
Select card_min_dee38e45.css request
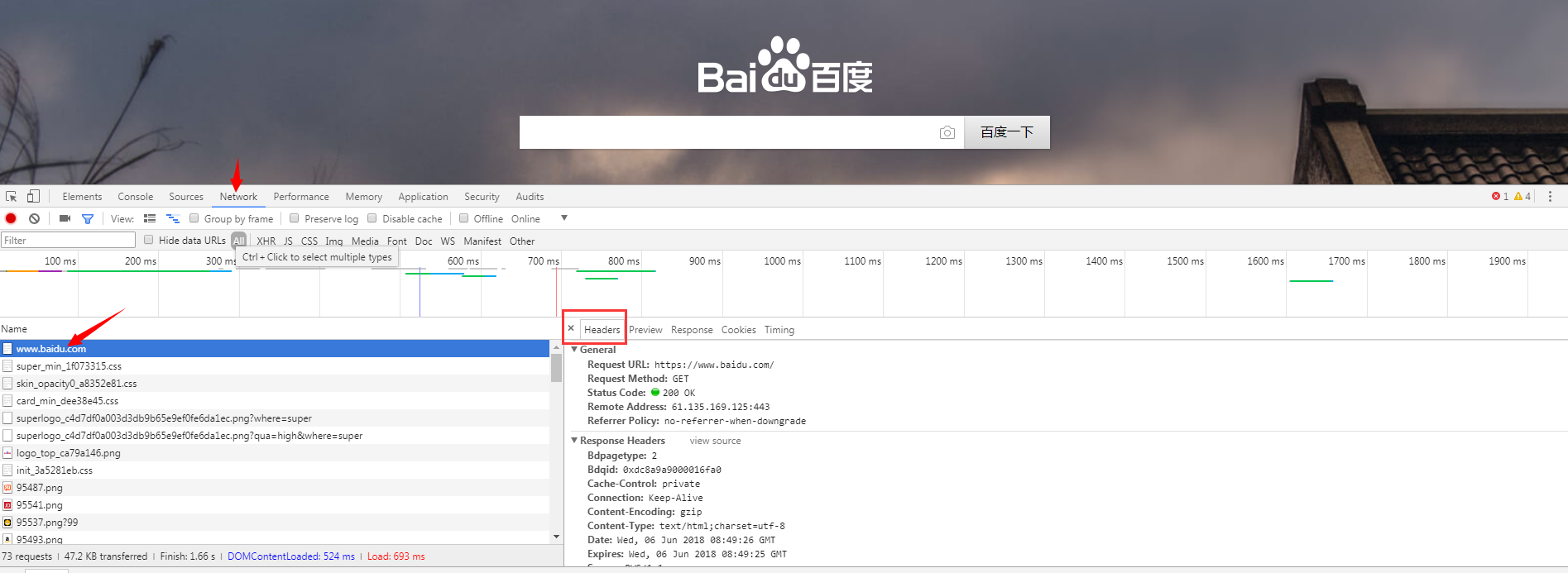pos(275,401)
